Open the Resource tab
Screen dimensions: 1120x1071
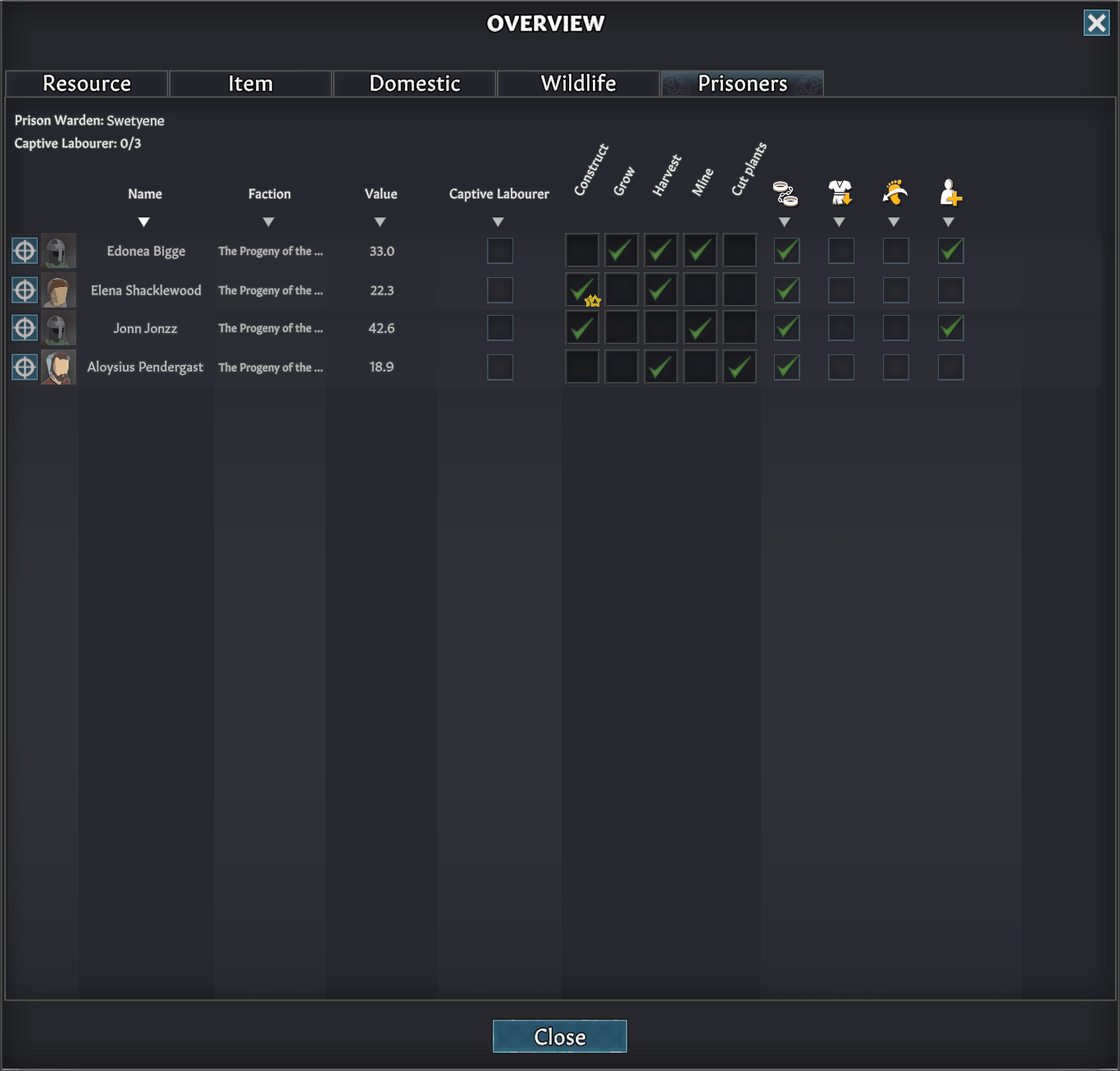[87, 84]
